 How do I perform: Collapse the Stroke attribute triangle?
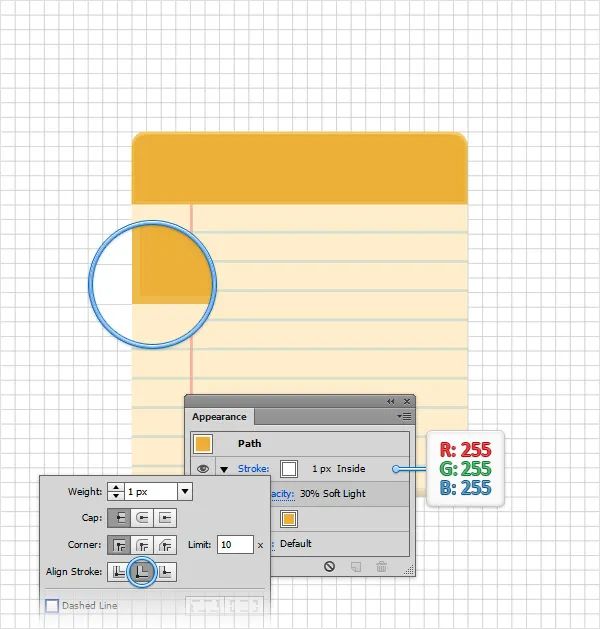pos(224,469)
